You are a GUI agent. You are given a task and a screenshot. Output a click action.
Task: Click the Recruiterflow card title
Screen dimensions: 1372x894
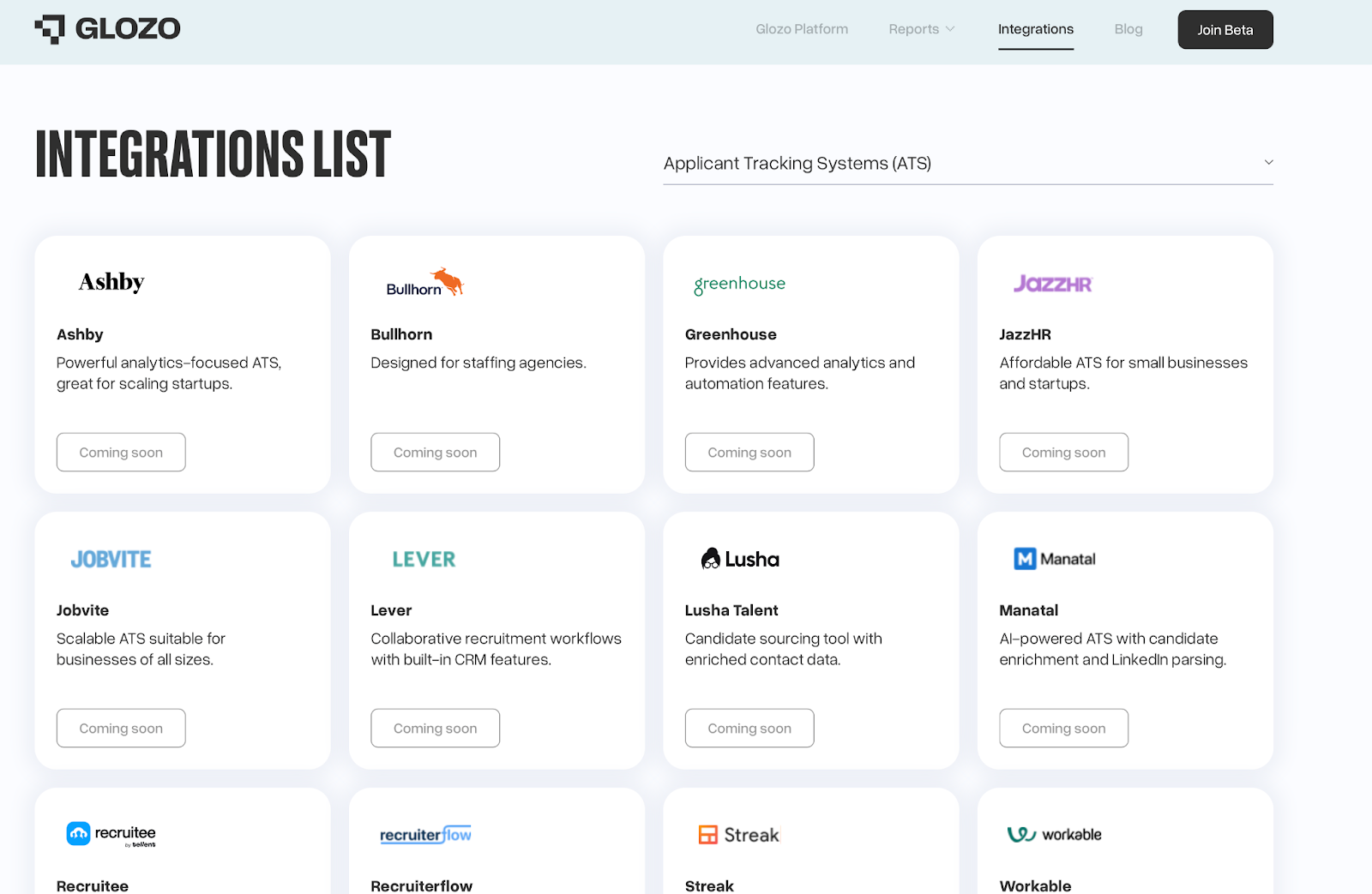click(421, 885)
